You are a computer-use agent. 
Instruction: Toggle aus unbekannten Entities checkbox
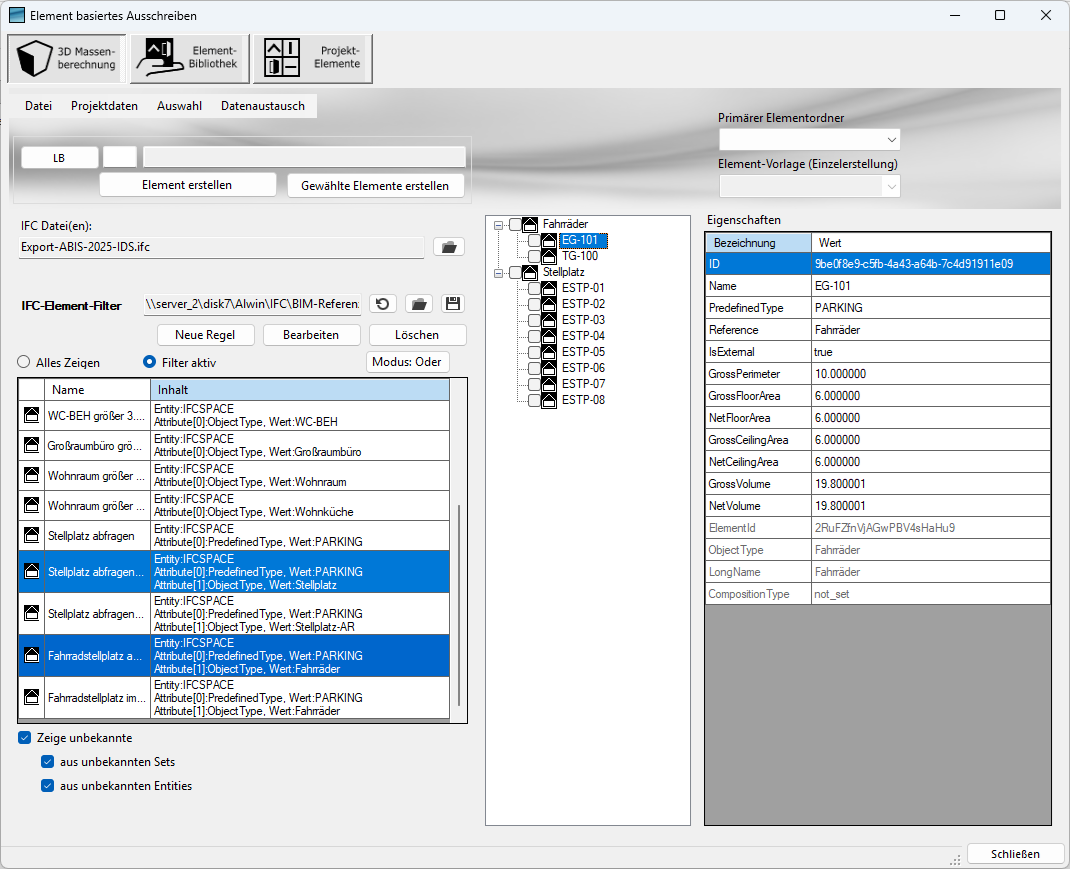click(48, 786)
